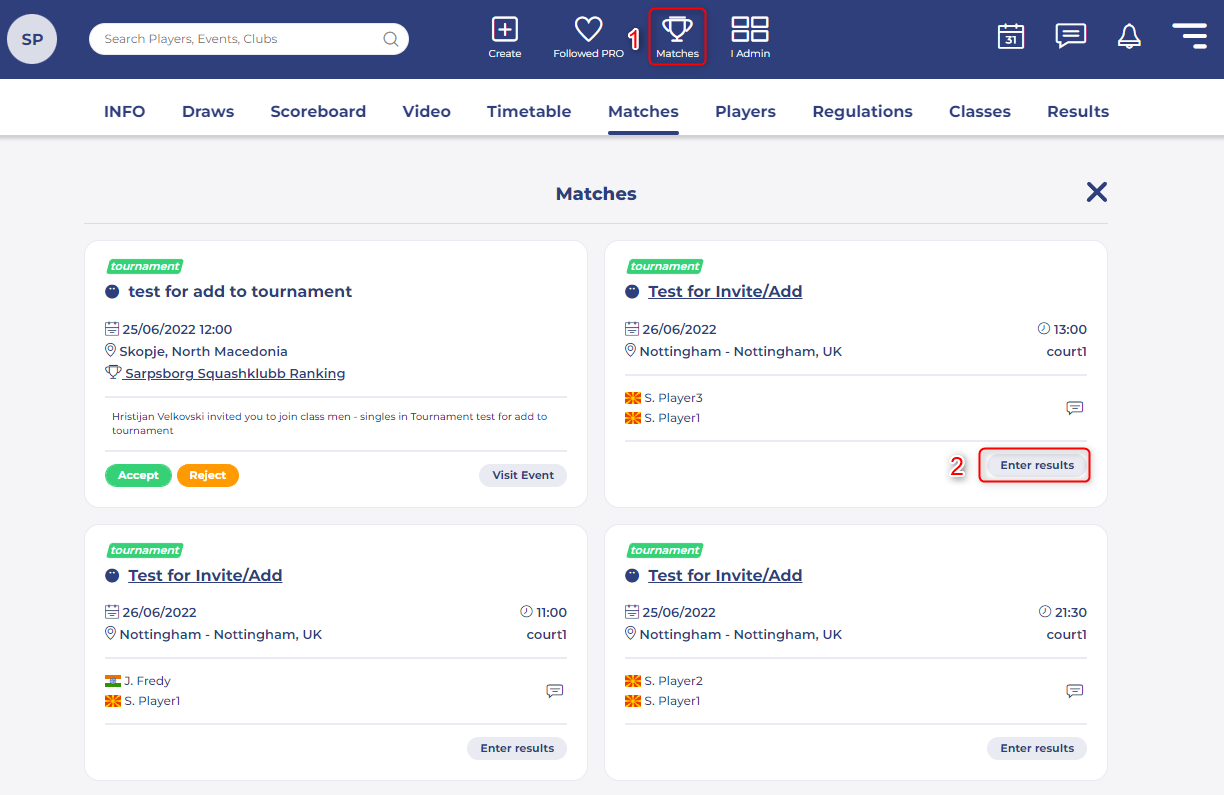Switch to the Classes tab
Viewport: 1224px width, 795px height.
click(980, 112)
